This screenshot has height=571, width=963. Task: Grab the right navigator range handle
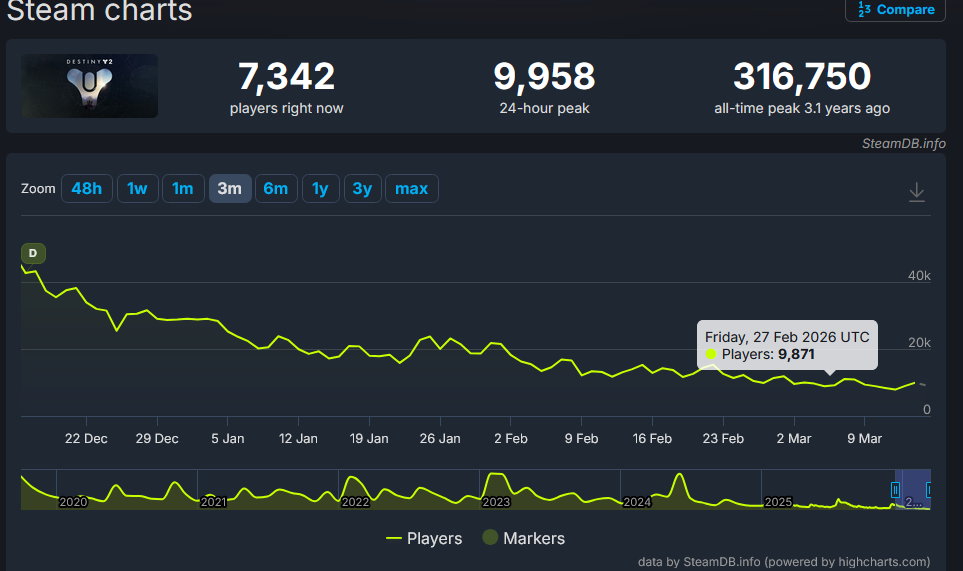point(929,489)
